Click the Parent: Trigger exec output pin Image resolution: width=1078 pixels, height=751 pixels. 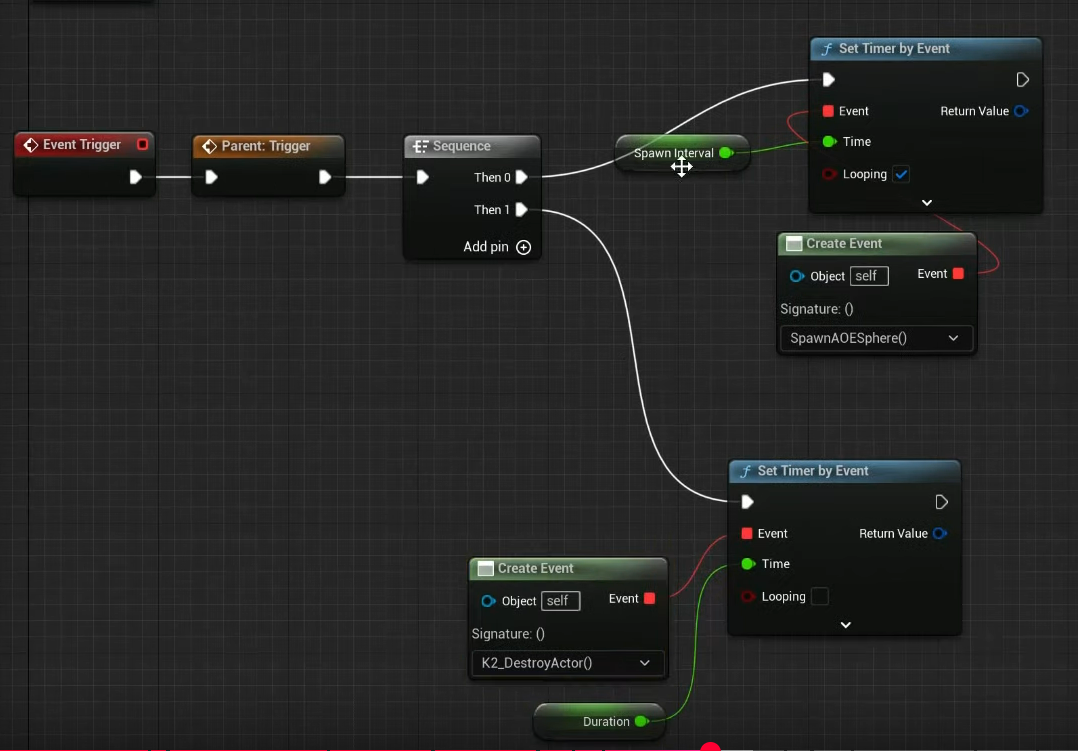click(325, 177)
